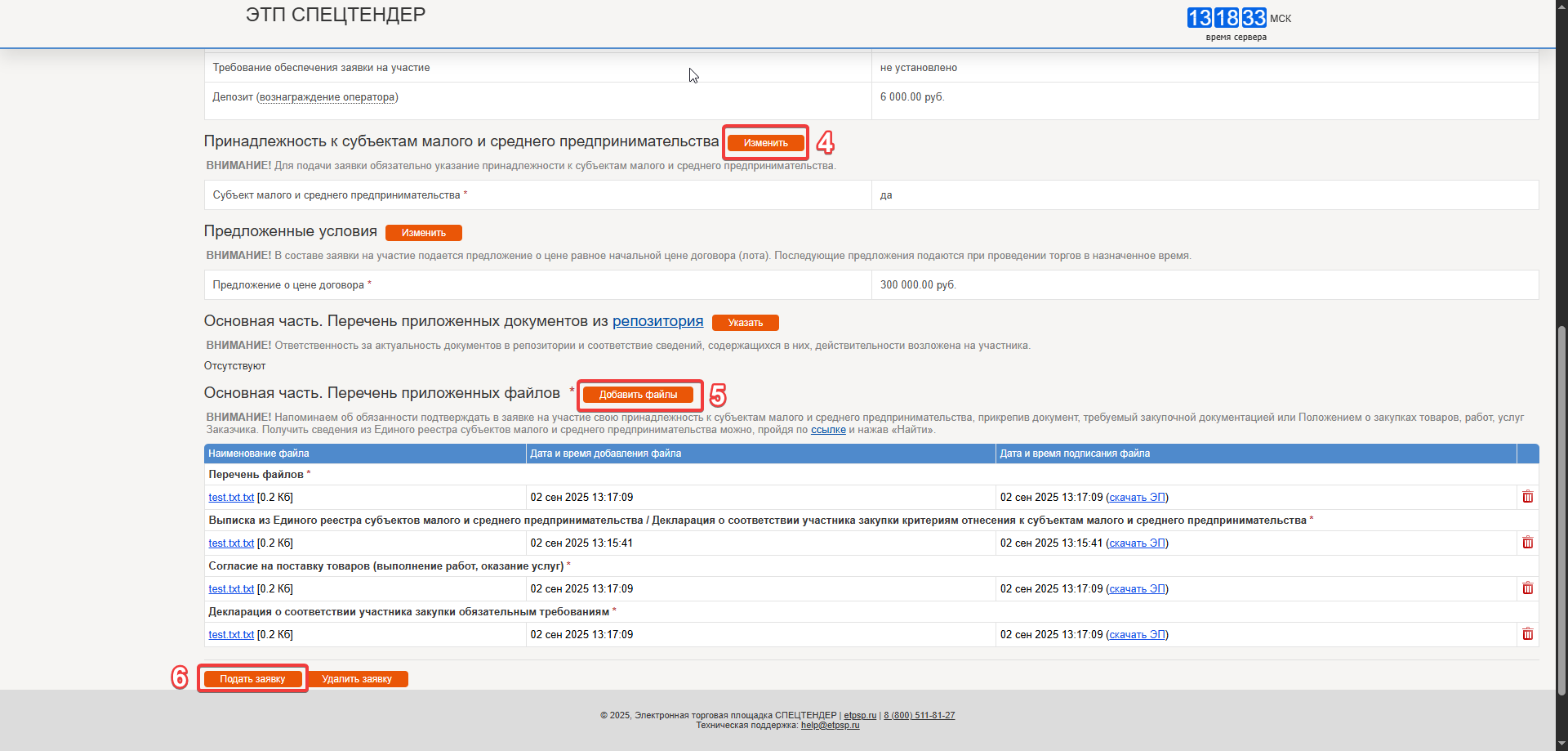Image resolution: width=1568 pixels, height=751 pixels.
Task: Download signature for the 13:15:41 file
Action: 1137,543
